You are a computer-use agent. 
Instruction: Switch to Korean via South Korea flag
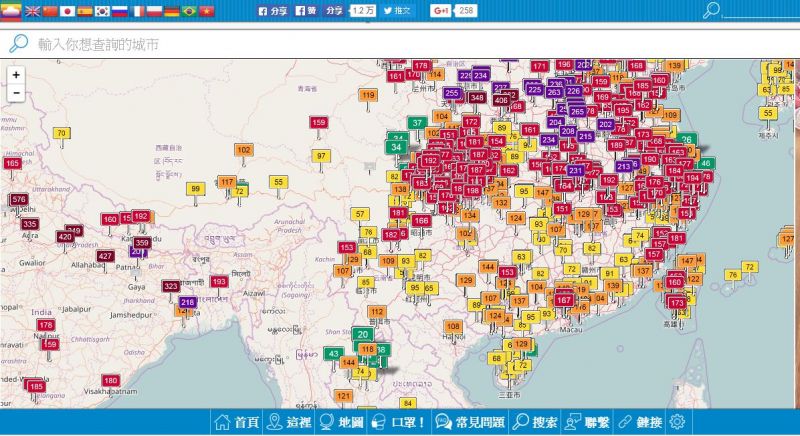102,11
